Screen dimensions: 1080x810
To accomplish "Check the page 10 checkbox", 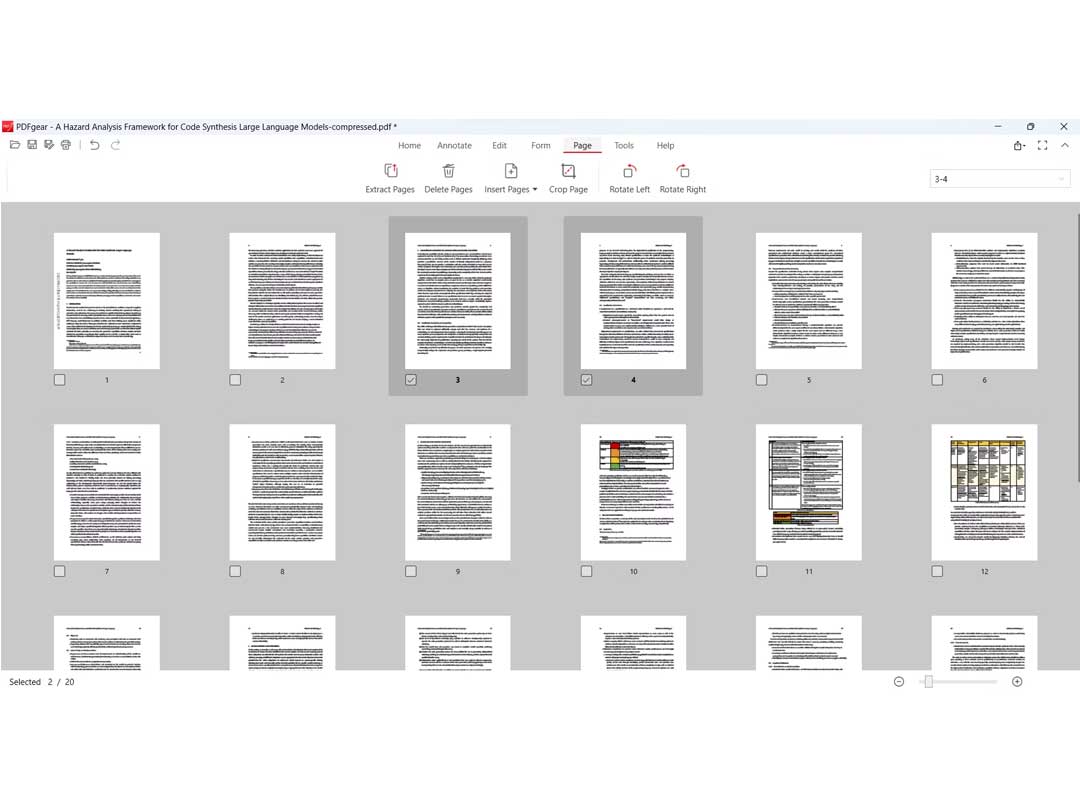I will (586, 571).
